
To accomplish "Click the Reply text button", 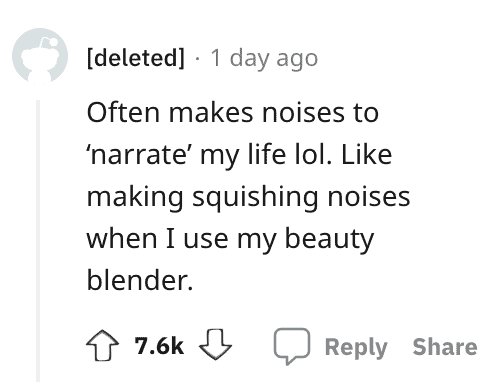I will pyautogui.click(x=356, y=348).
